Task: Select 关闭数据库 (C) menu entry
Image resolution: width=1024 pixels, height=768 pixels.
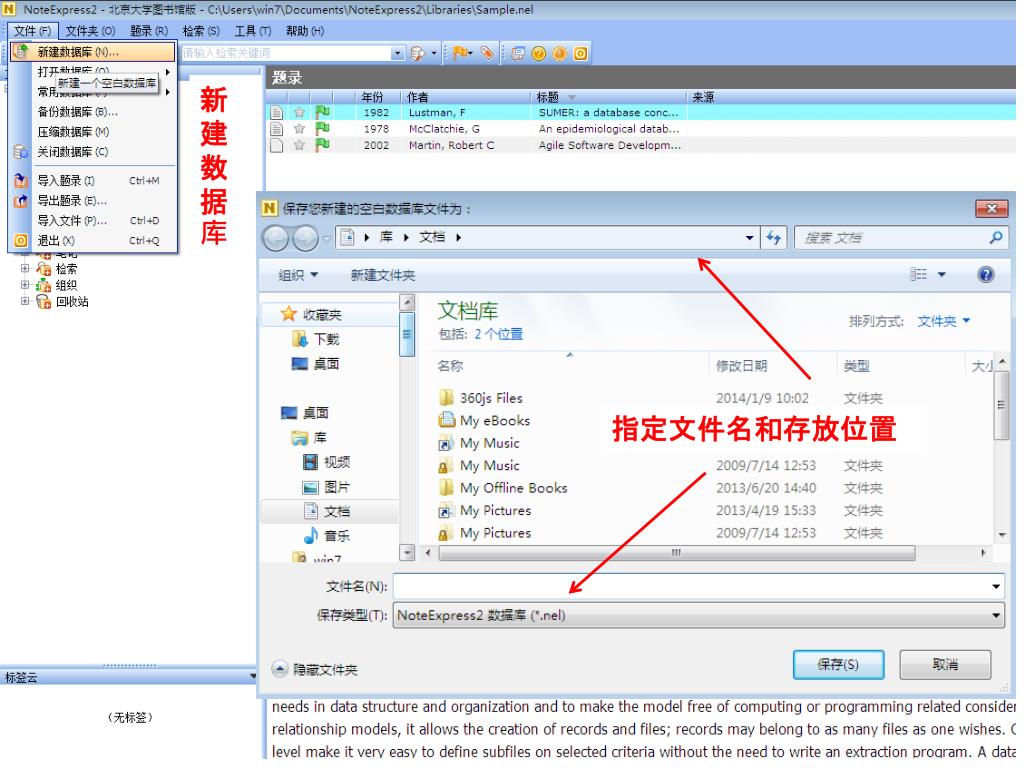Action: click(93, 152)
